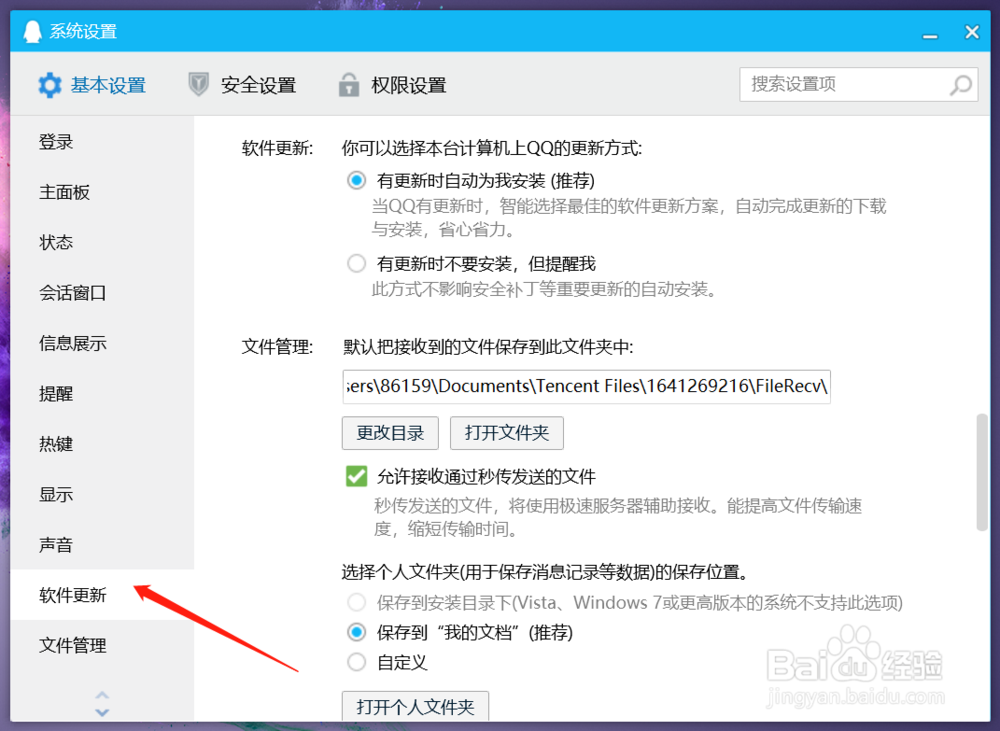The image size is (1000, 731).
Task: Click the lock icon for permission settings
Action: point(348,84)
